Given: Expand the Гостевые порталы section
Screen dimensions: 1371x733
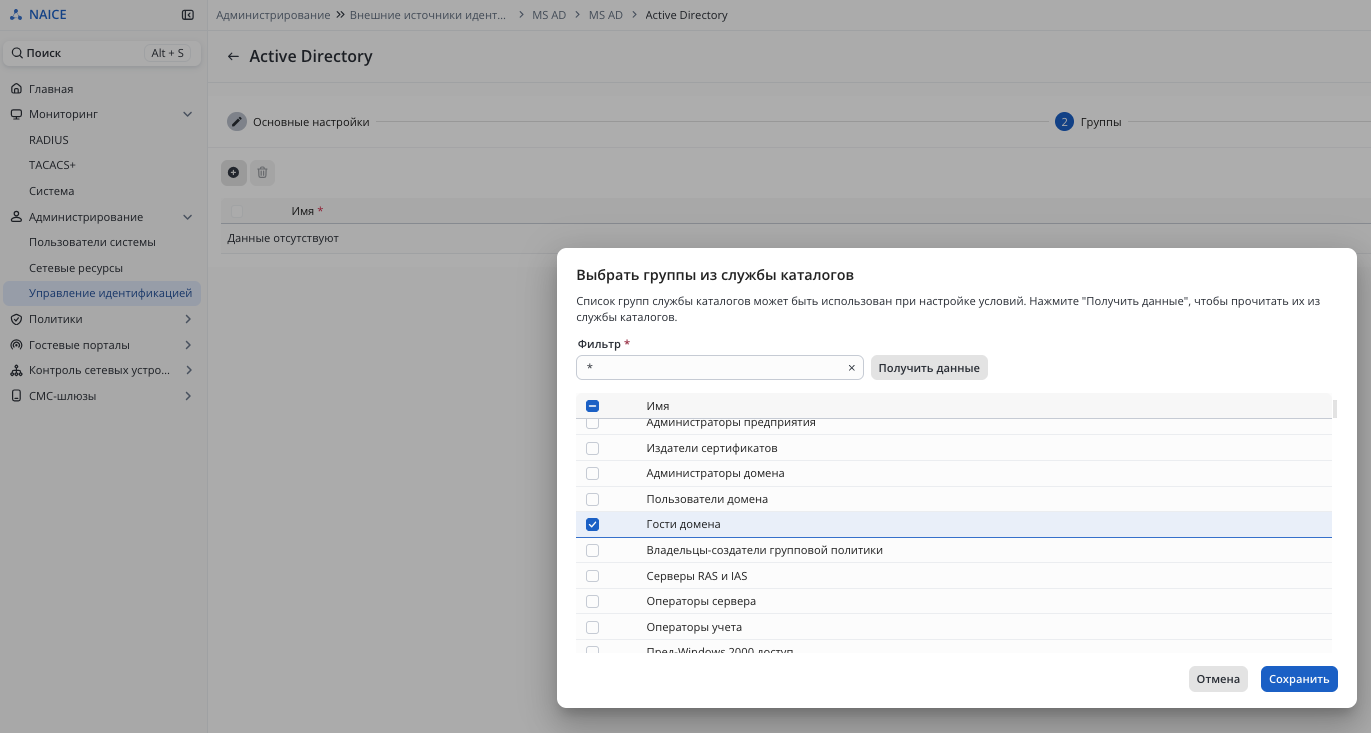Looking at the screenshot, I should tap(187, 345).
